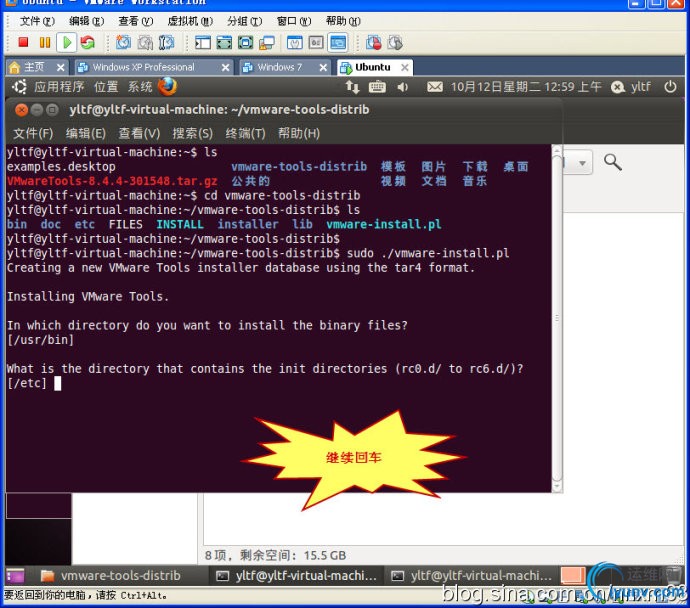The width and height of the screenshot is (690, 608).
Task: Click the Quick Switch toolbar icon
Action: (x=224, y=43)
